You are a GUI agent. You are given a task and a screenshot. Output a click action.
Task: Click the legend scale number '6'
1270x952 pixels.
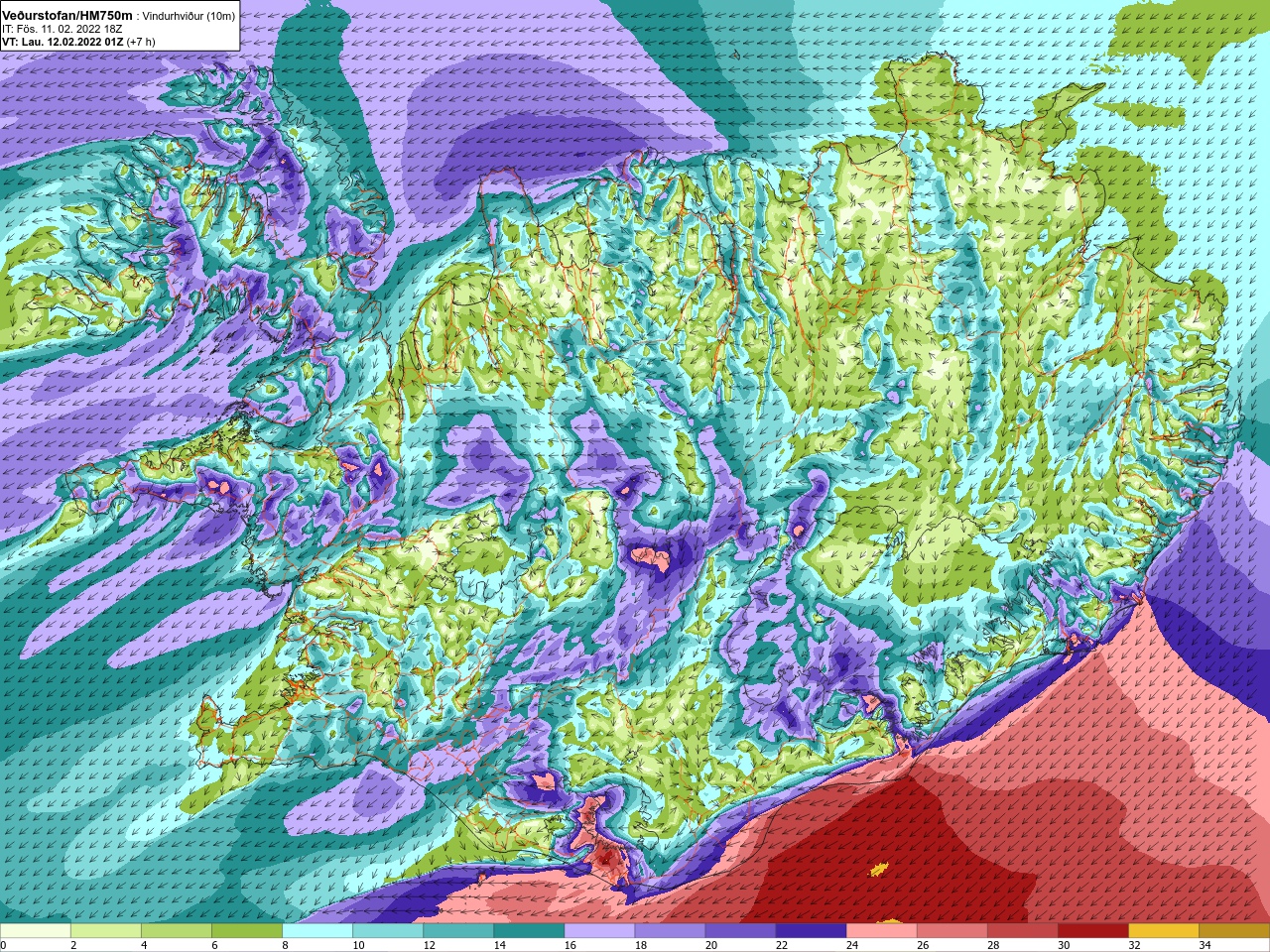[x=214, y=945]
